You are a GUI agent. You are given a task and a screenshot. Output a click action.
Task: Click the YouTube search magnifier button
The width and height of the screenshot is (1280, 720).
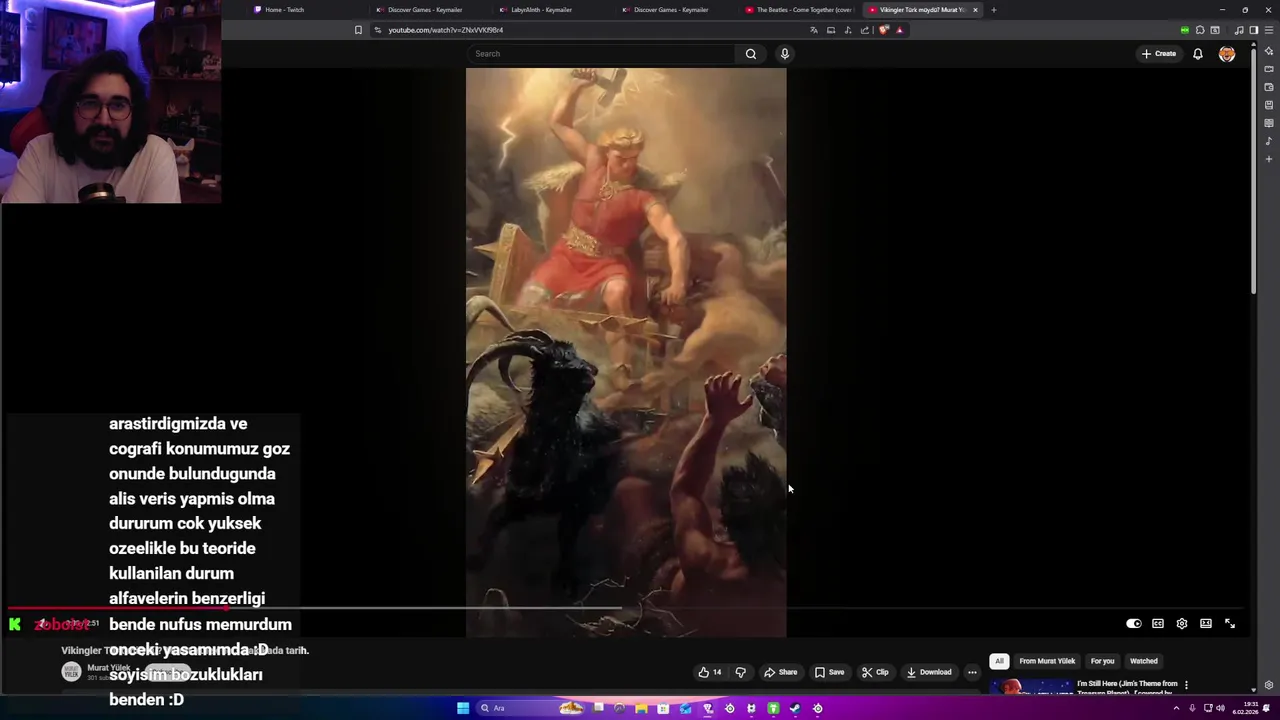pyautogui.click(x=751, y=54)
